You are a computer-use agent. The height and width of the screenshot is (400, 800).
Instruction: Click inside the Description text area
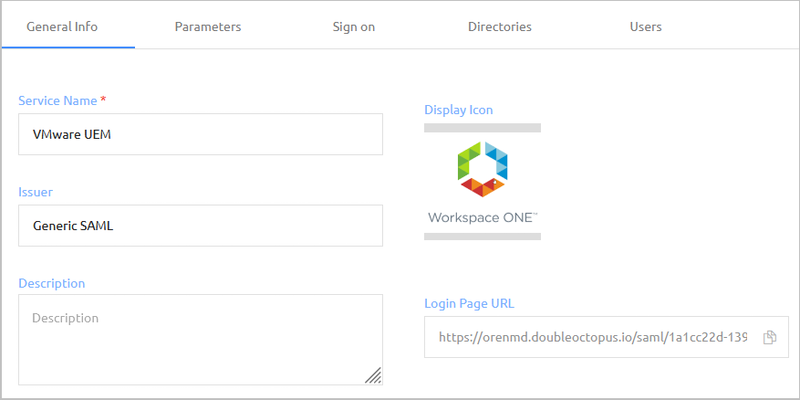[201, 339]
